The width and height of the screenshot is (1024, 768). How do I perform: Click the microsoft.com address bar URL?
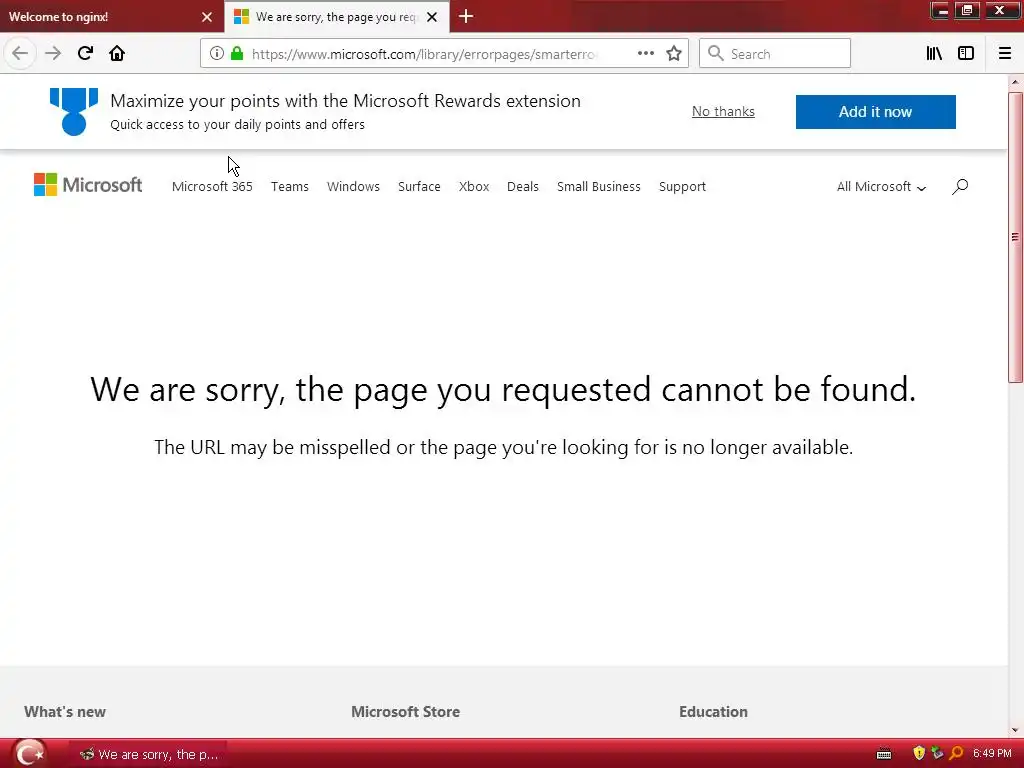click(x=423, y=54)
